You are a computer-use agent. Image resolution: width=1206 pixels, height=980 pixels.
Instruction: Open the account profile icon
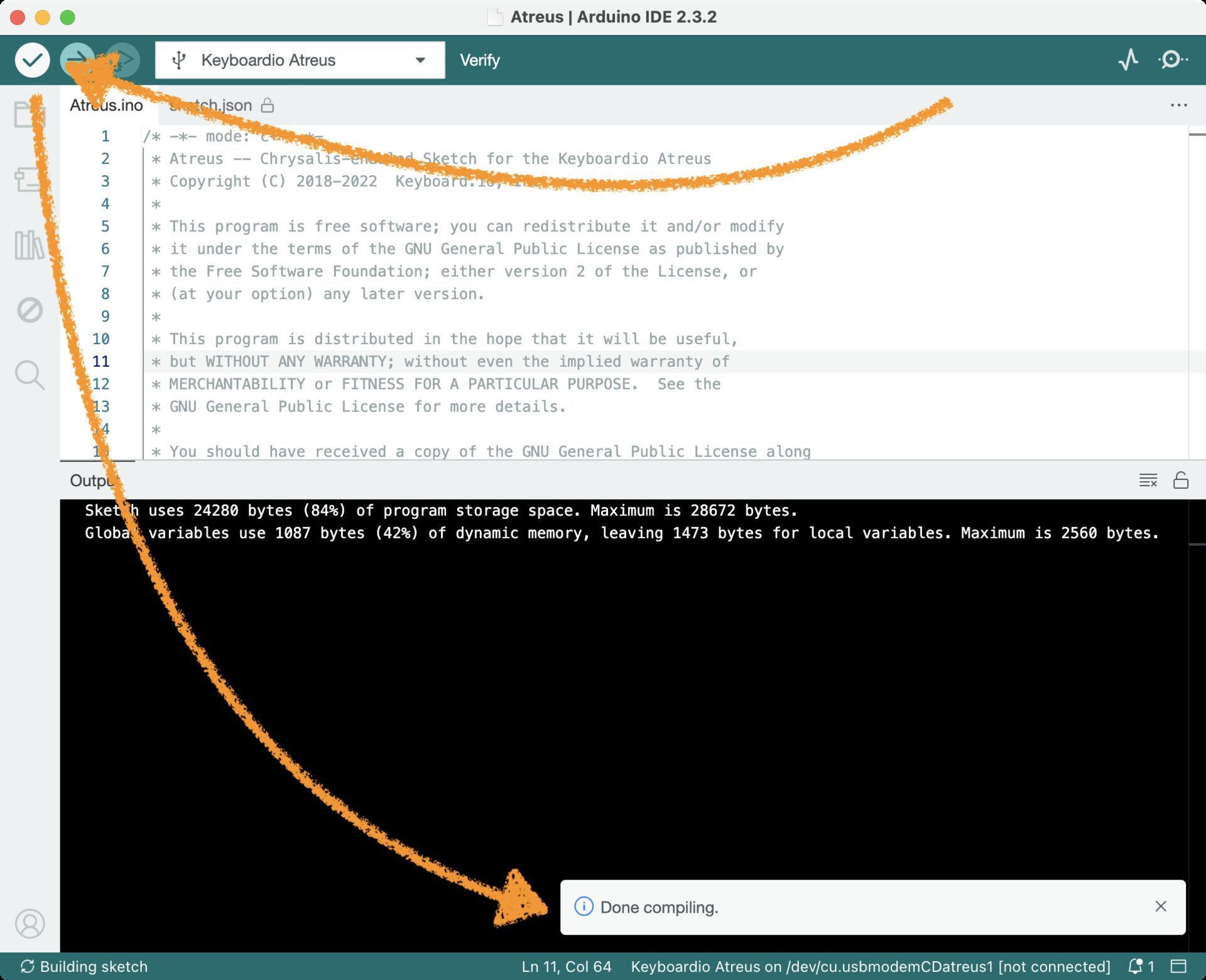pos(30,923)
